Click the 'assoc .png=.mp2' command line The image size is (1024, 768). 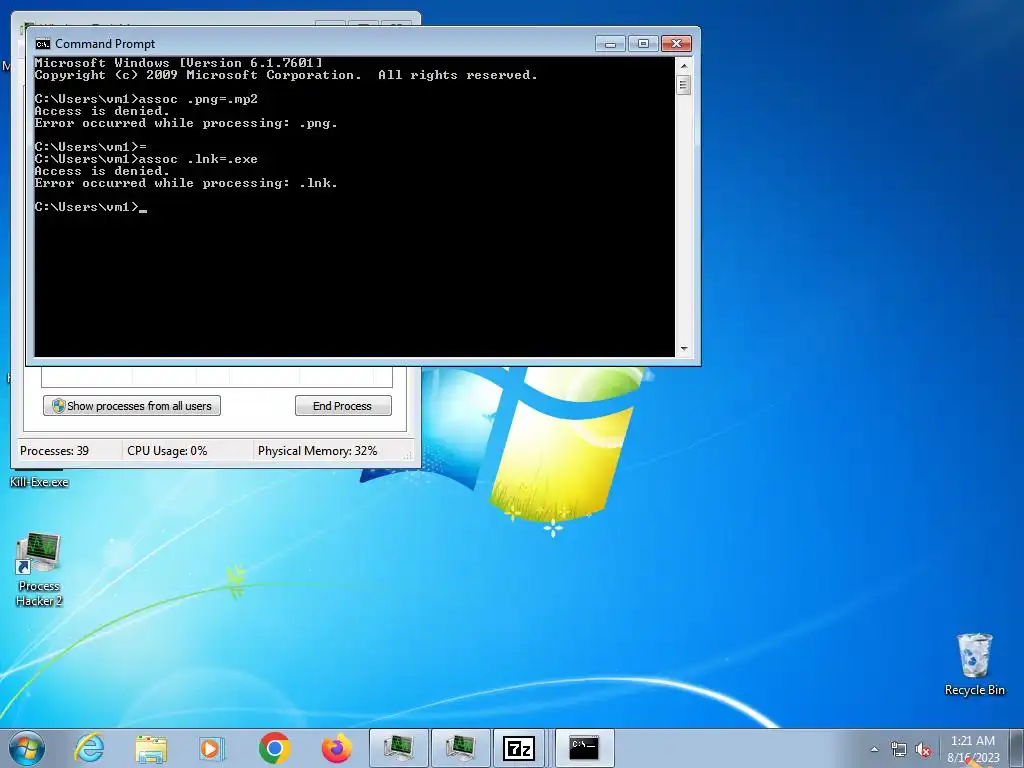146,99
